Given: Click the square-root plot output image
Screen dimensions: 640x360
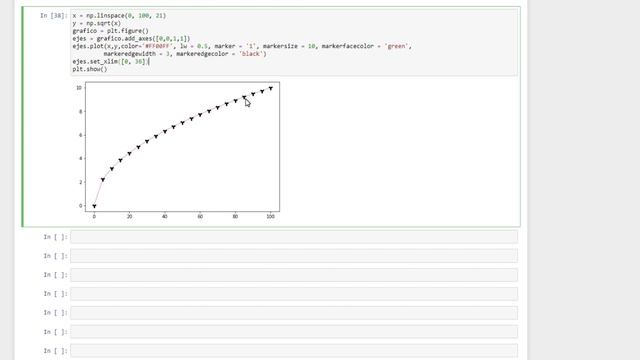Looking at the screenshot, I should (x=177, y=151).
